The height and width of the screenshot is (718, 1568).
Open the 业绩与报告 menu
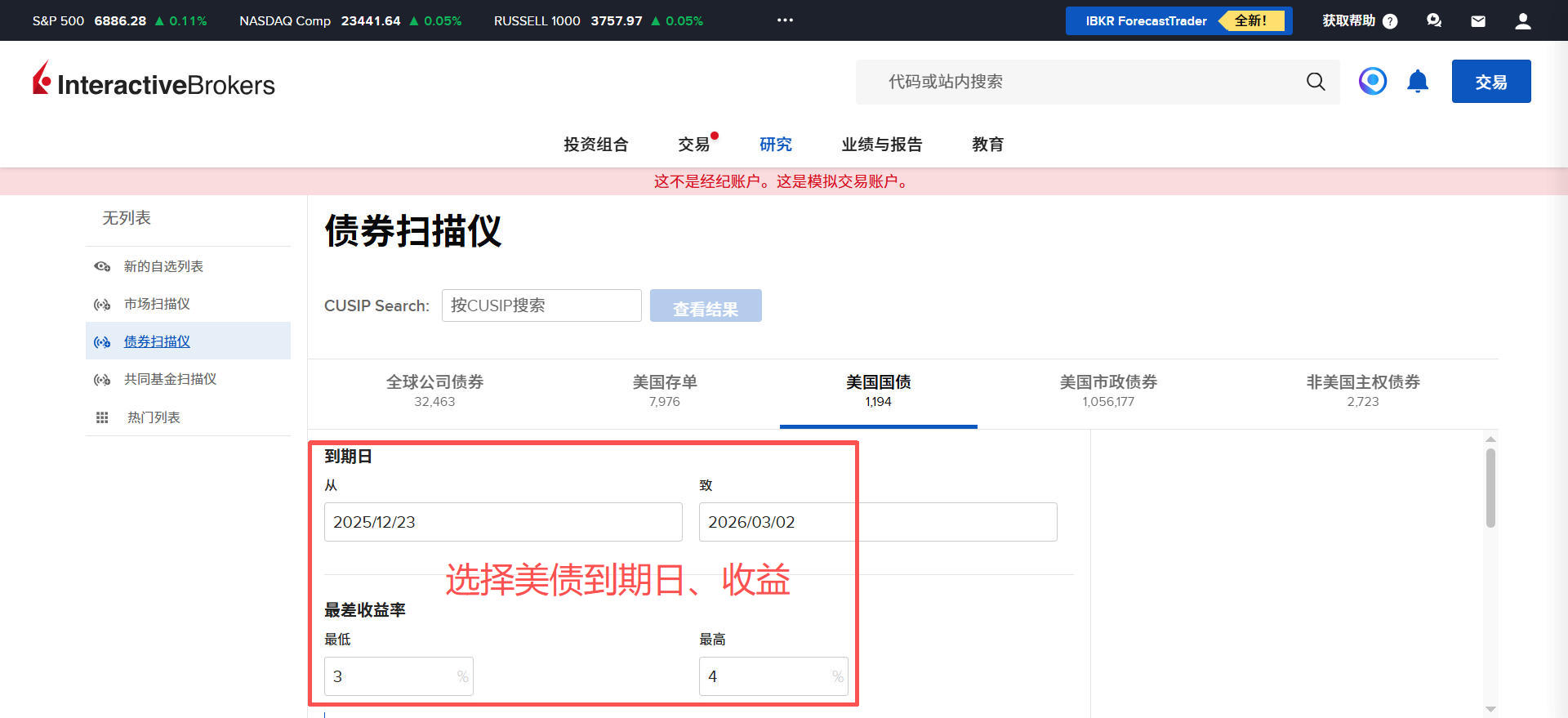tap(882, 145)
